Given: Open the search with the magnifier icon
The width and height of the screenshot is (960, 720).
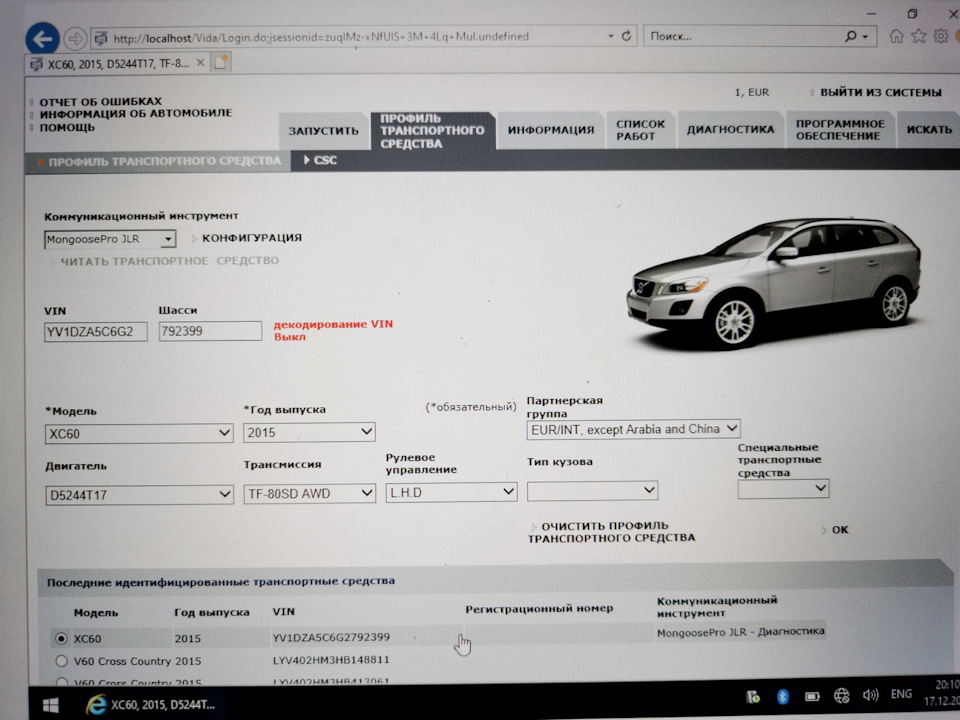Looking at the screenshot, I should [x=852, y=35].
